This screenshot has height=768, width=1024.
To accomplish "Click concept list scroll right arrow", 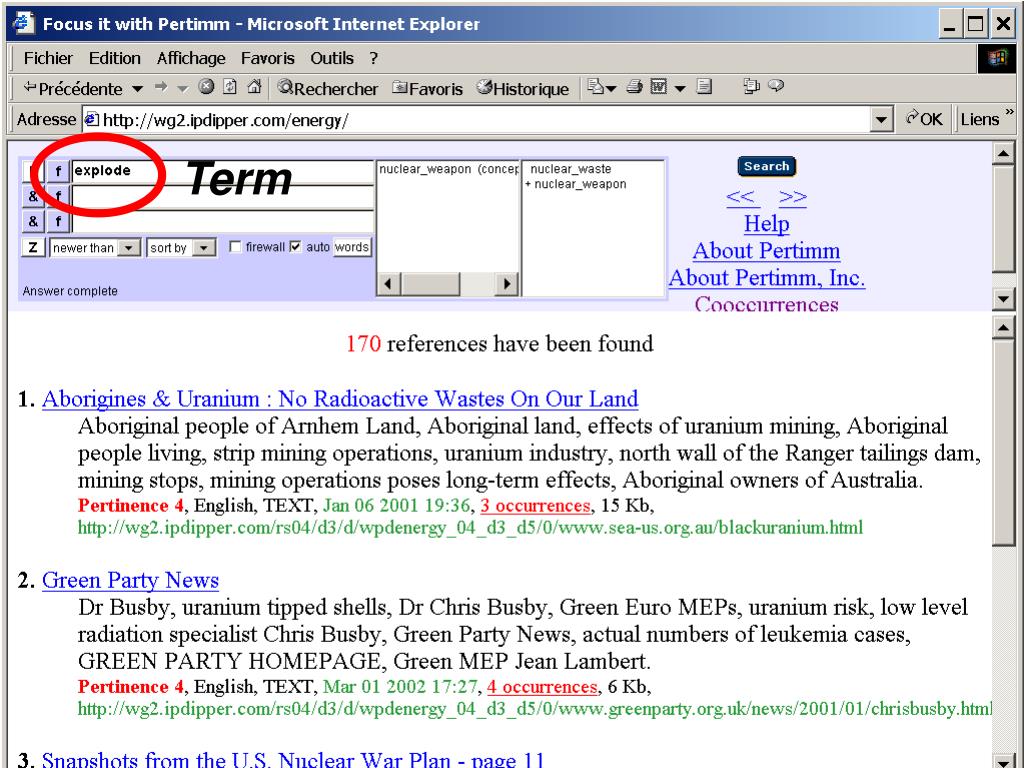I will [x=507, y=284].
